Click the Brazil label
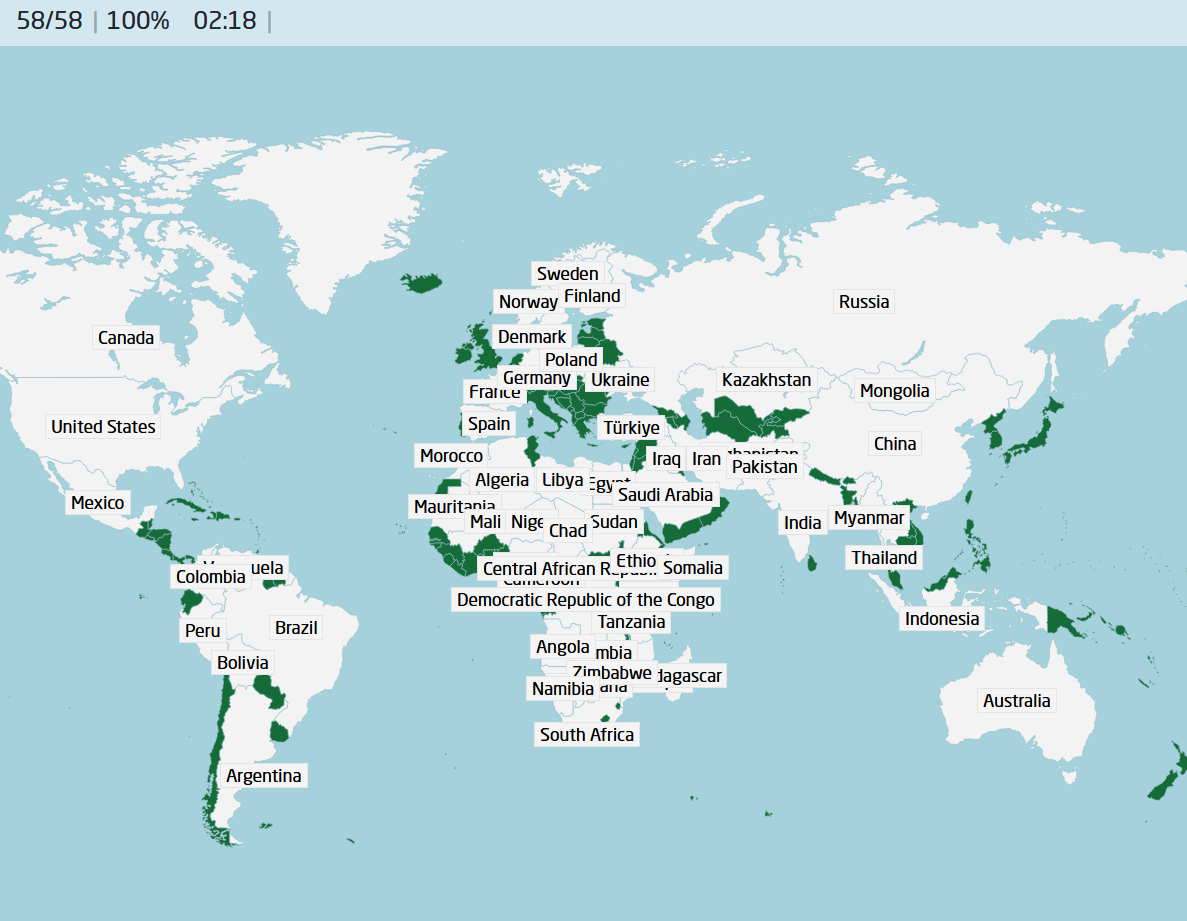The width and height of the screenshot is (1187, 921). tap(296, 628)
